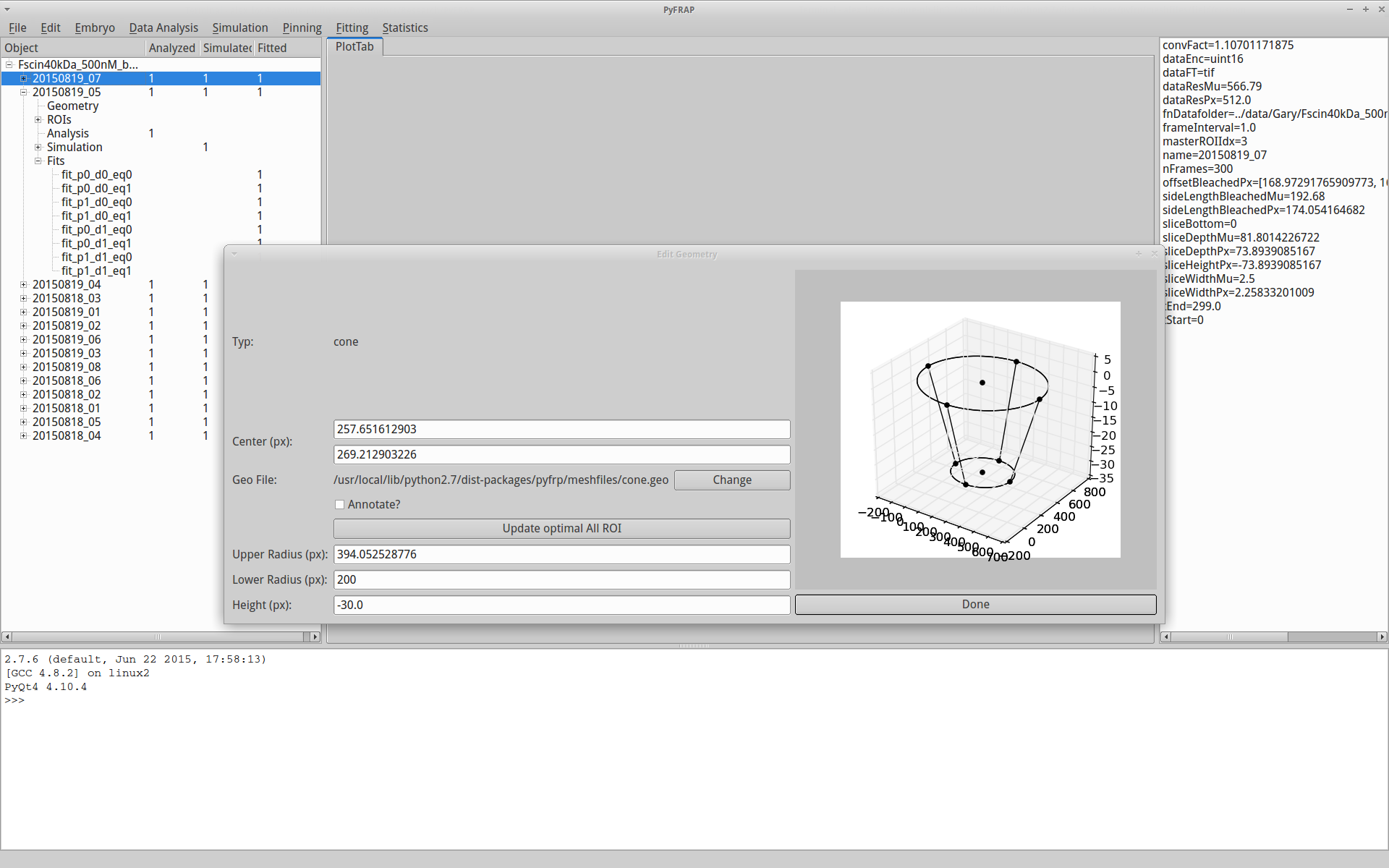Expand the ROIs node
The width and height of the screenshot is (1389, 868).
(38, 119)
